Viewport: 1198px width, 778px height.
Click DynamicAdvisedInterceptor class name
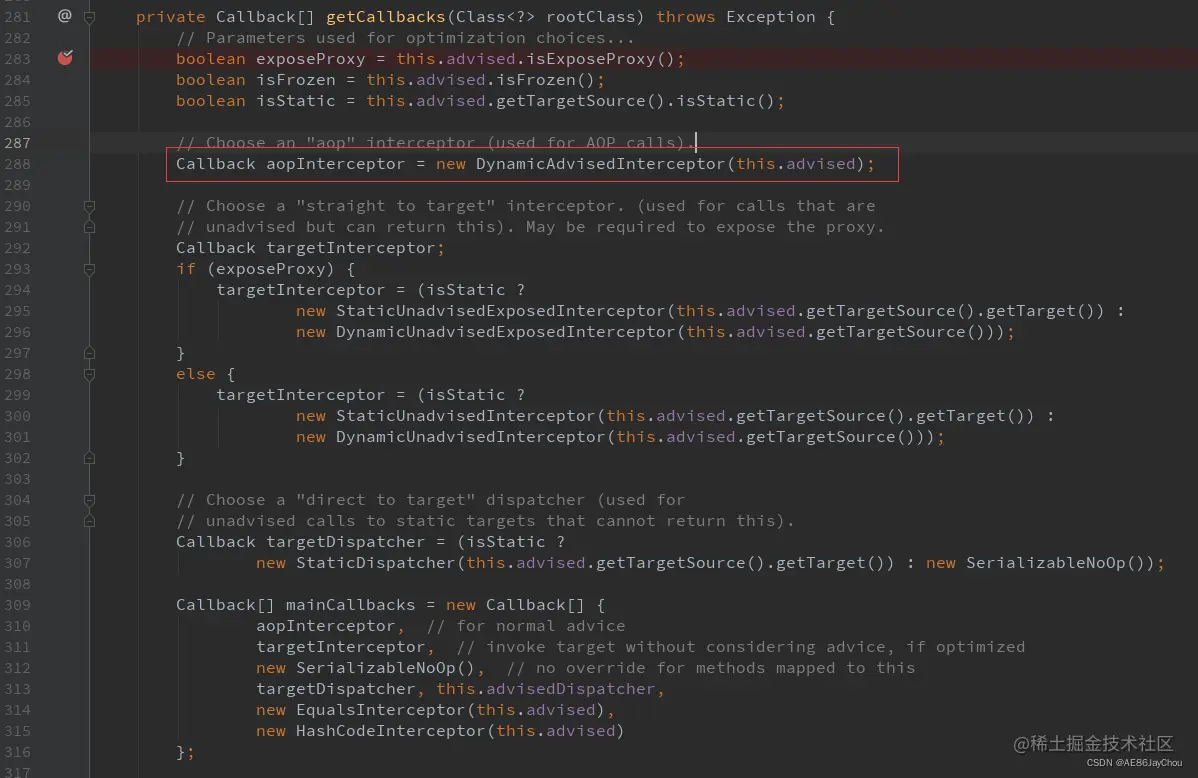601,164
